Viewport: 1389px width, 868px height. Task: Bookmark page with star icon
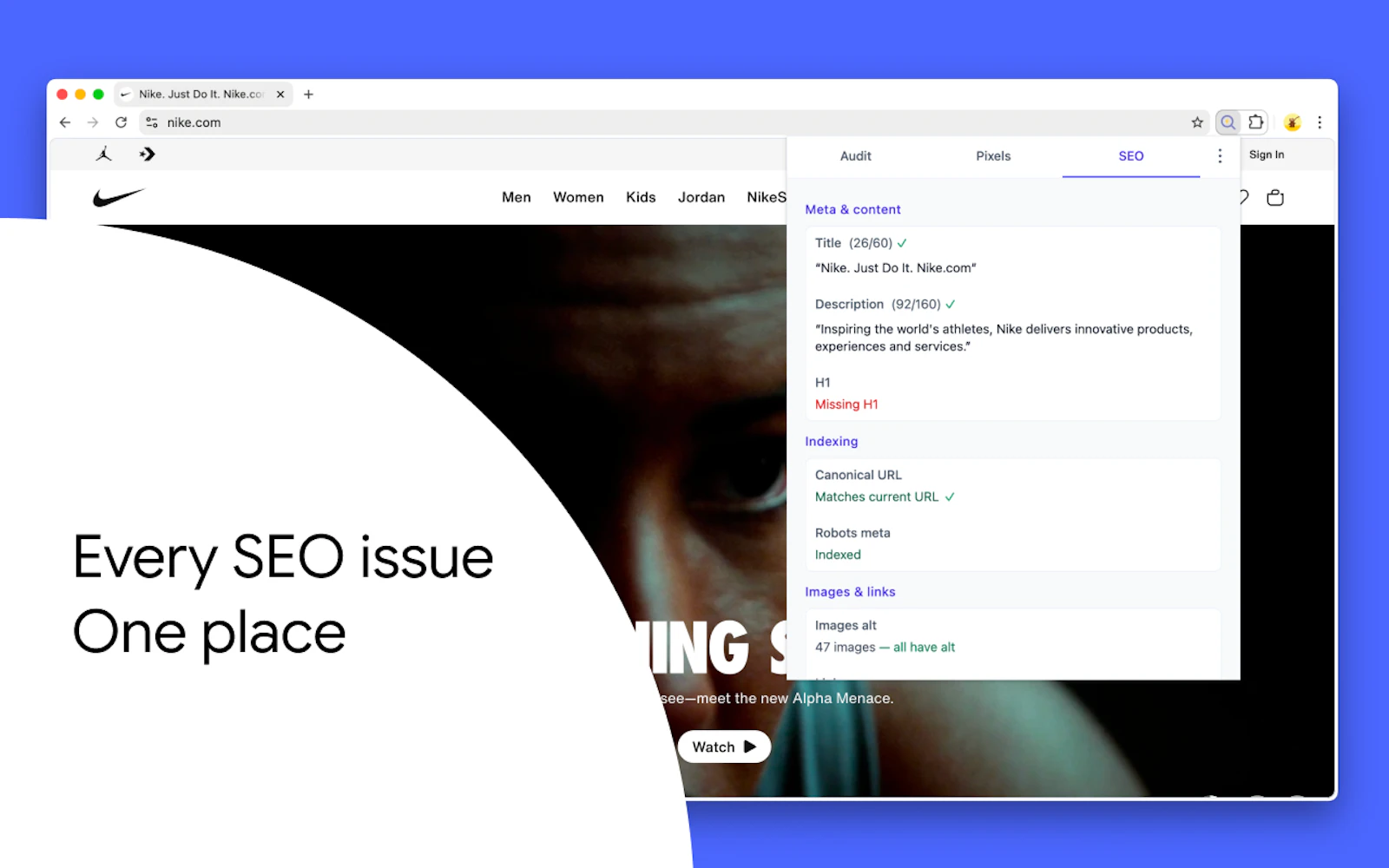pyautogui.click(x=1197, y=122)
